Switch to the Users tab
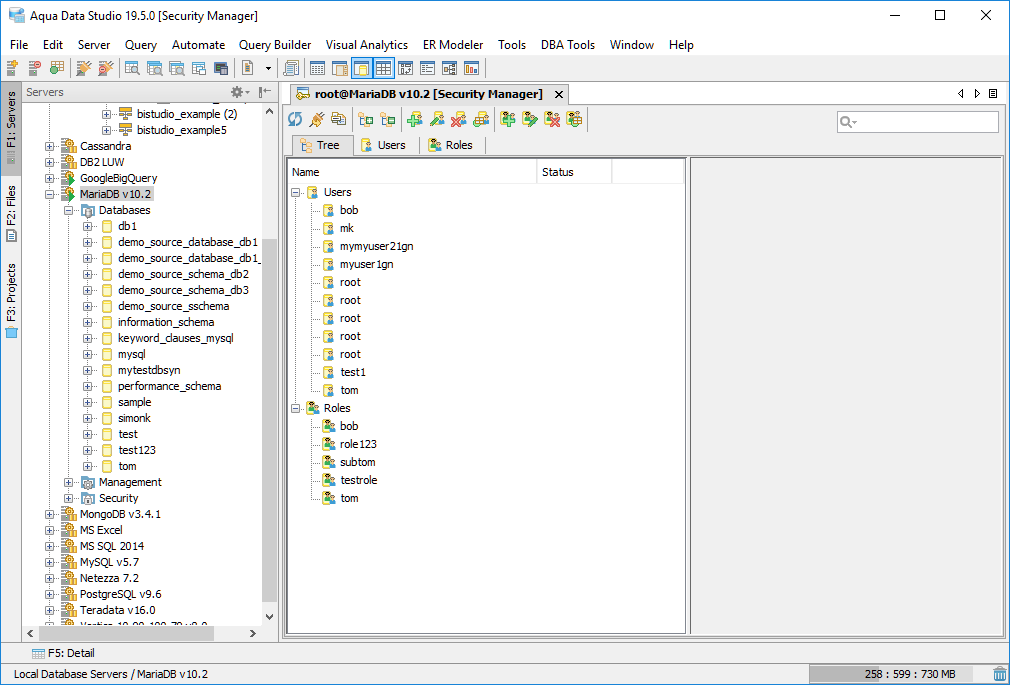The height and width of the screenshot is (685, 1010). (384, 145)
